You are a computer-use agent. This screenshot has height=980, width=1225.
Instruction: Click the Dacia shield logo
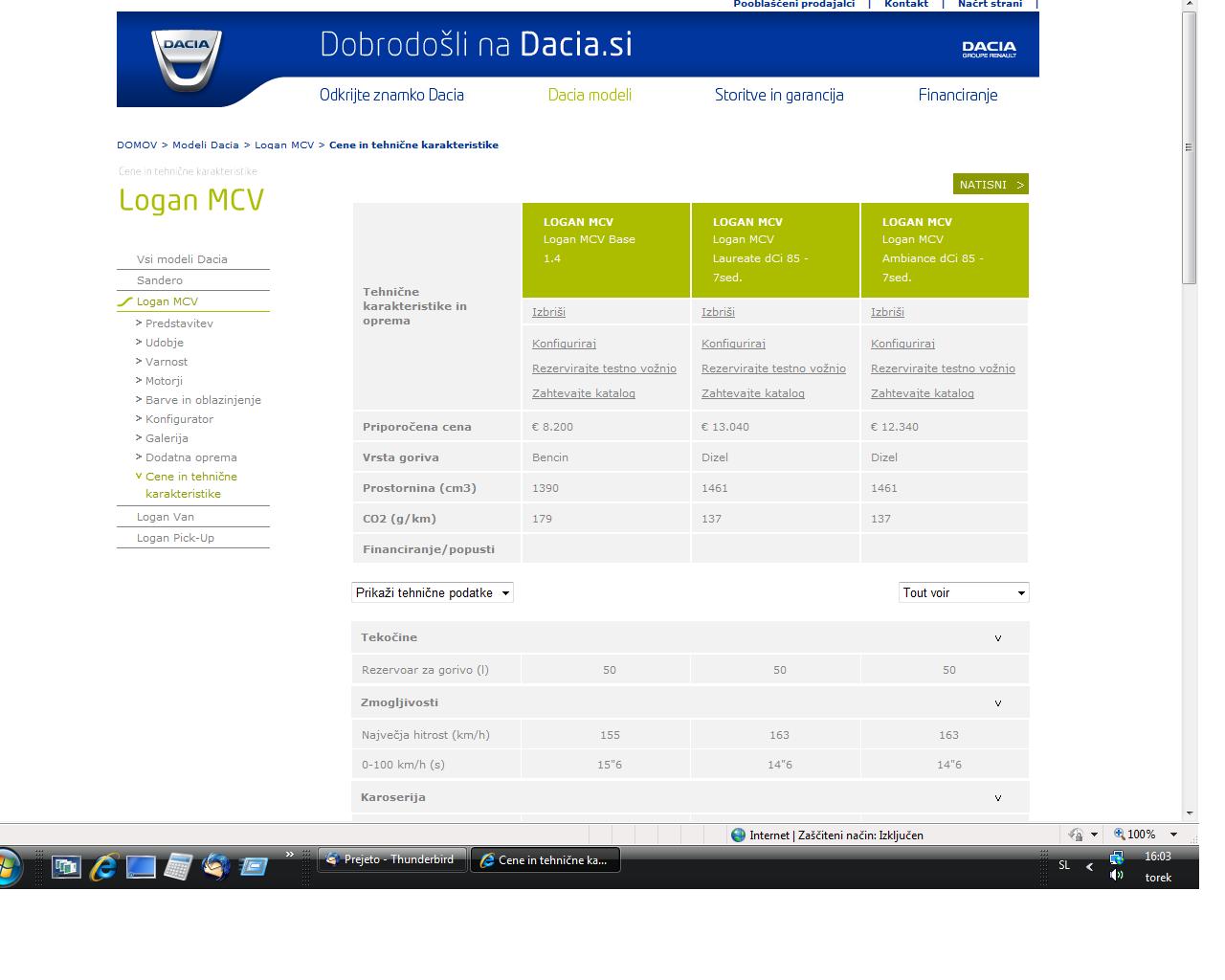[x=187, y=60]
